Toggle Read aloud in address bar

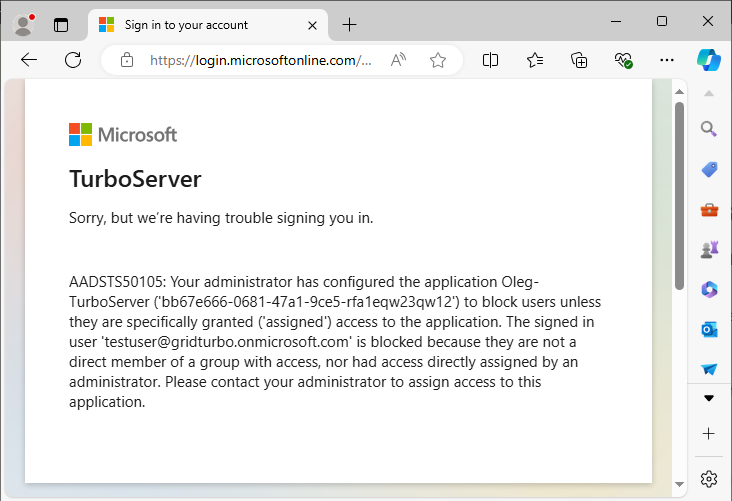[x=398, y=60]
